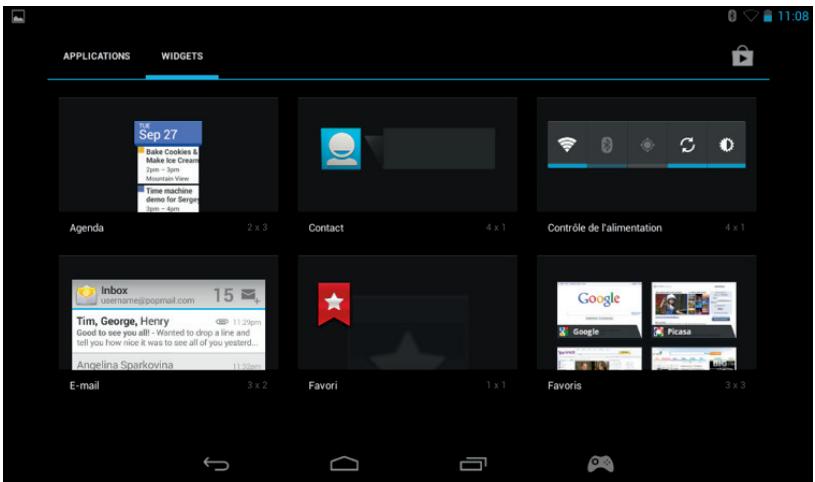This screenshot has width=815, height=482.
Task: Click the Google bookmark thumbnail in Favoris
Action: 599,310
